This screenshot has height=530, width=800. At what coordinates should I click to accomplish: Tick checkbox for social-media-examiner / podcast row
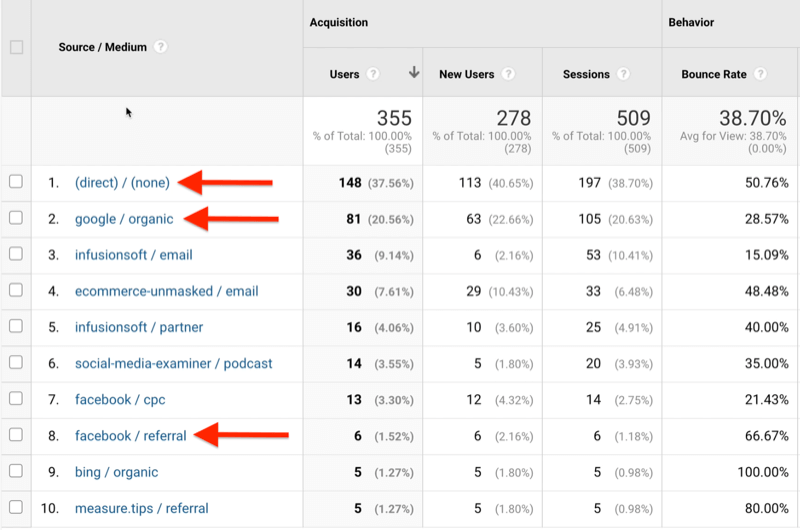[16, 362]
